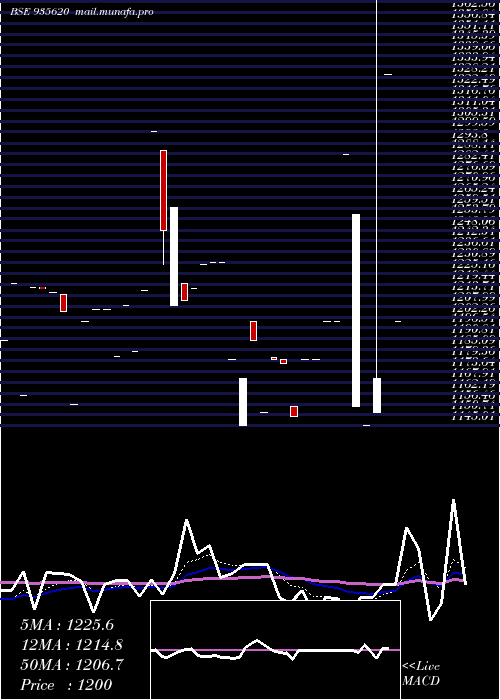Screen dimensions: 500x700
Task: Select the tallest white candlestick body
Action: [x=356, y=310]
